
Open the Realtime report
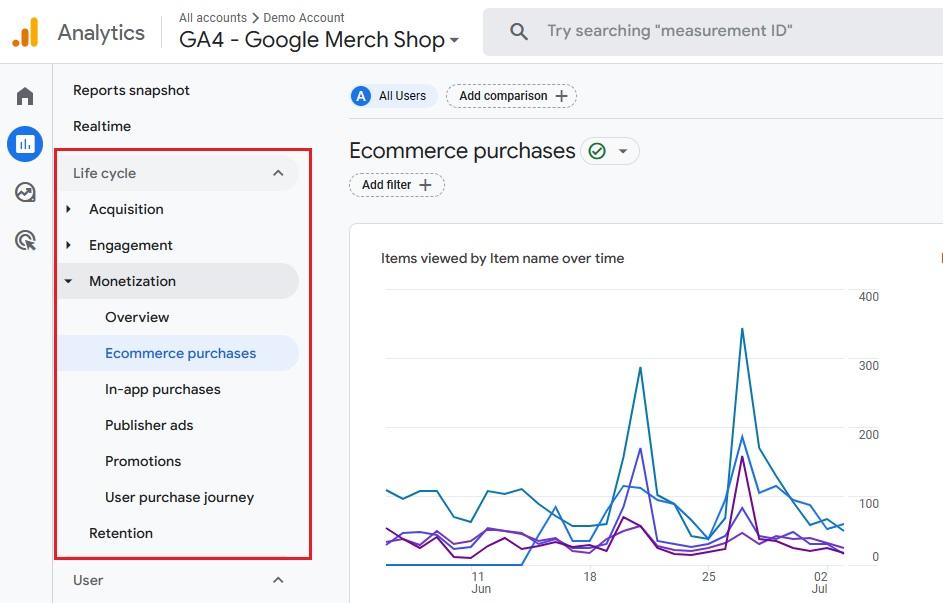102,126
